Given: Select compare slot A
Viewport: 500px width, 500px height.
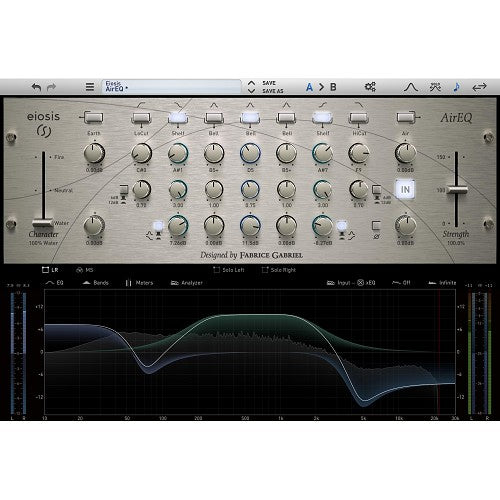Looking at the screenshot, I should 309,87.
